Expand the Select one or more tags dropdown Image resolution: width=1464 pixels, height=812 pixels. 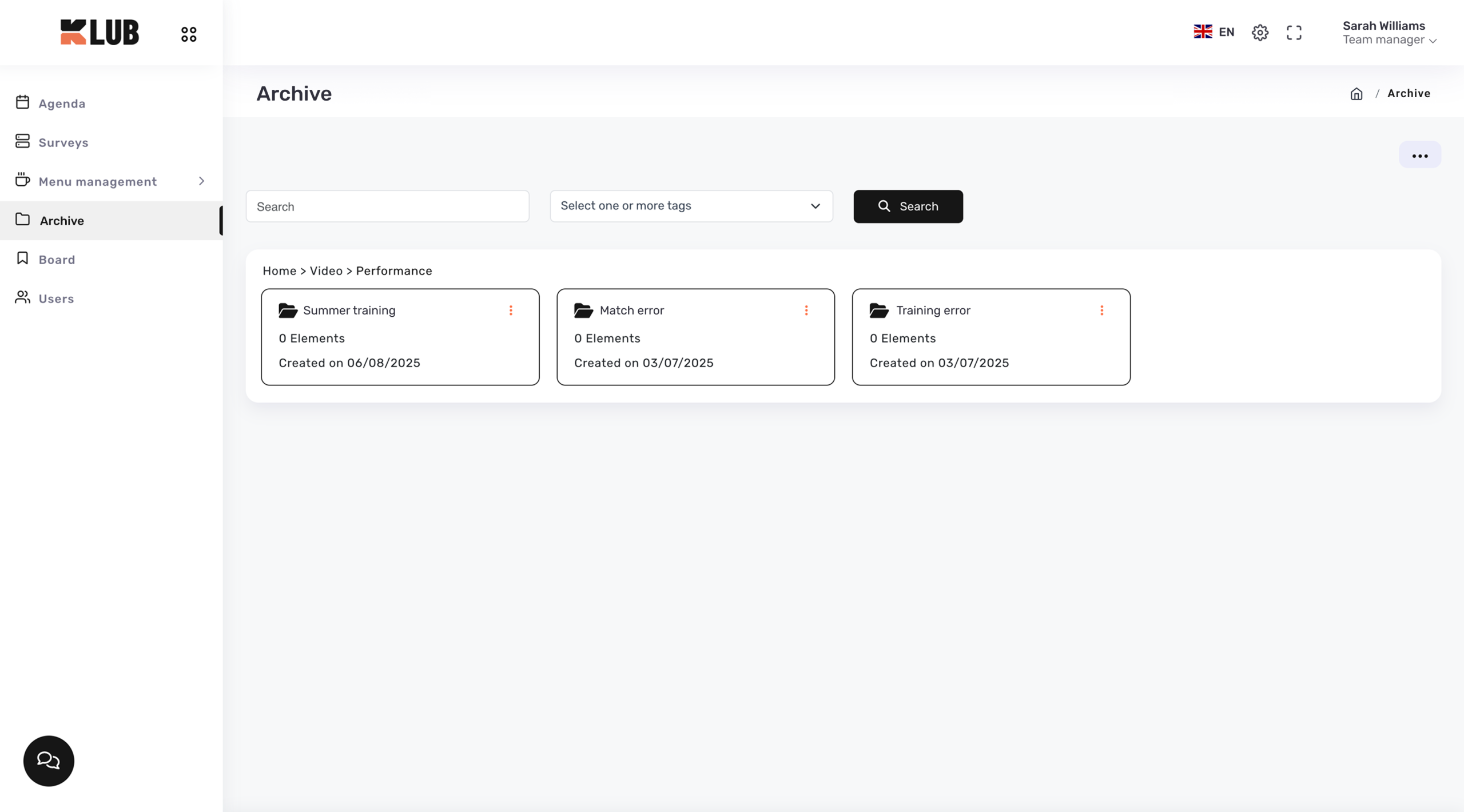click(691, 206)
